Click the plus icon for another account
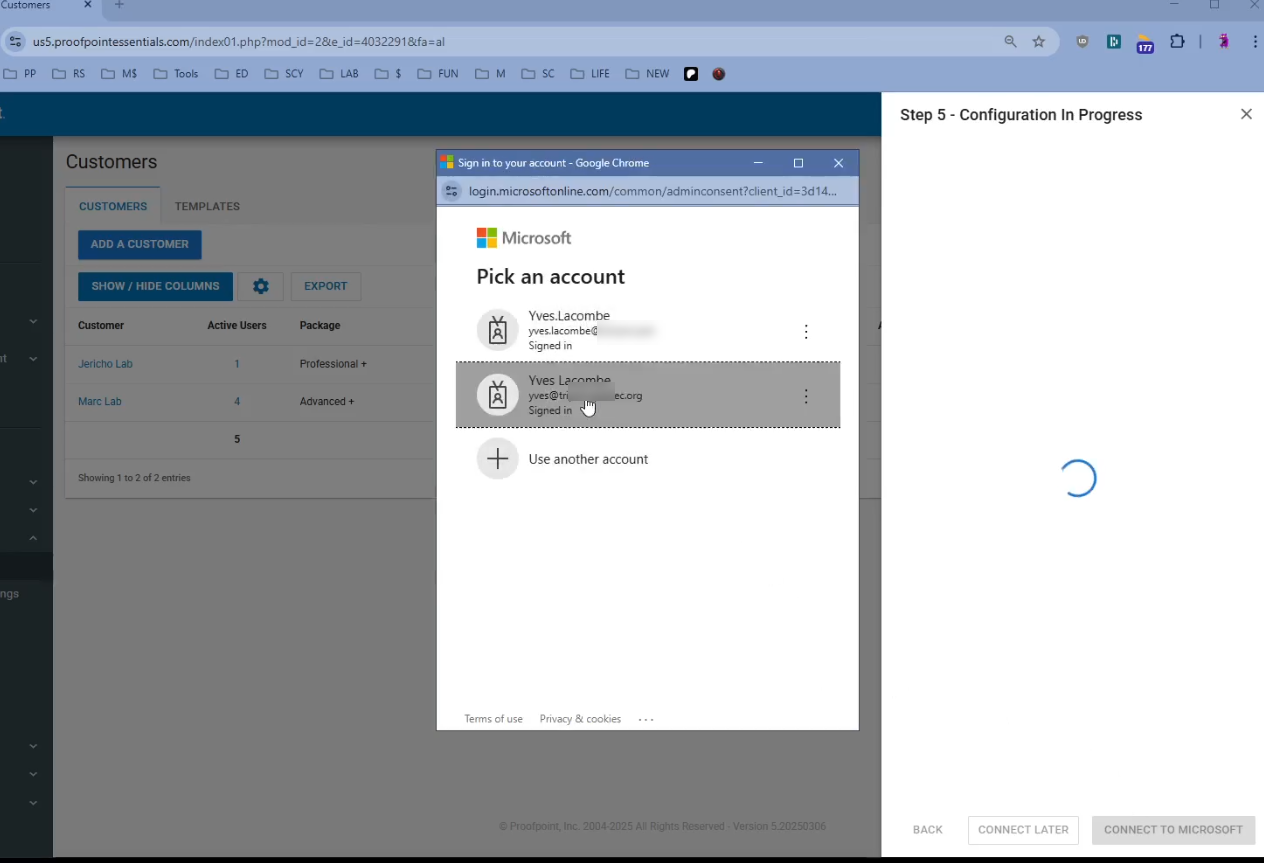The width and height of the screenshot is (1264, 863). coord(497,459)
